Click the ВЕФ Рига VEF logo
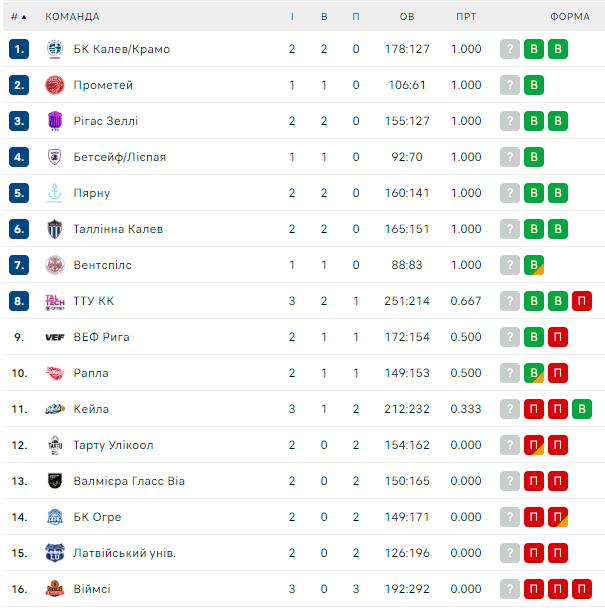 (x=55, y=337)
